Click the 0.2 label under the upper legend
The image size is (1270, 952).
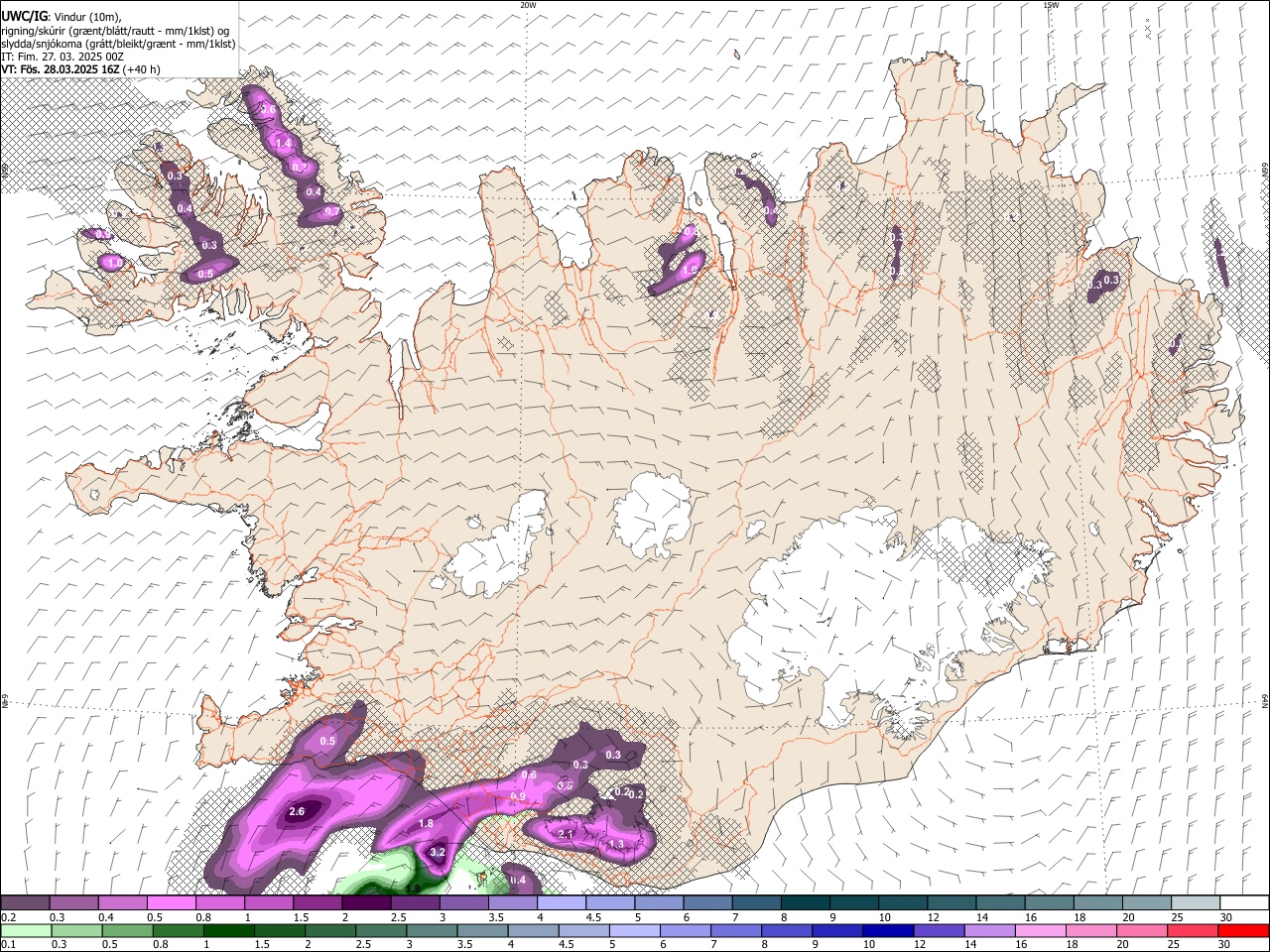(x=7, y=917)
